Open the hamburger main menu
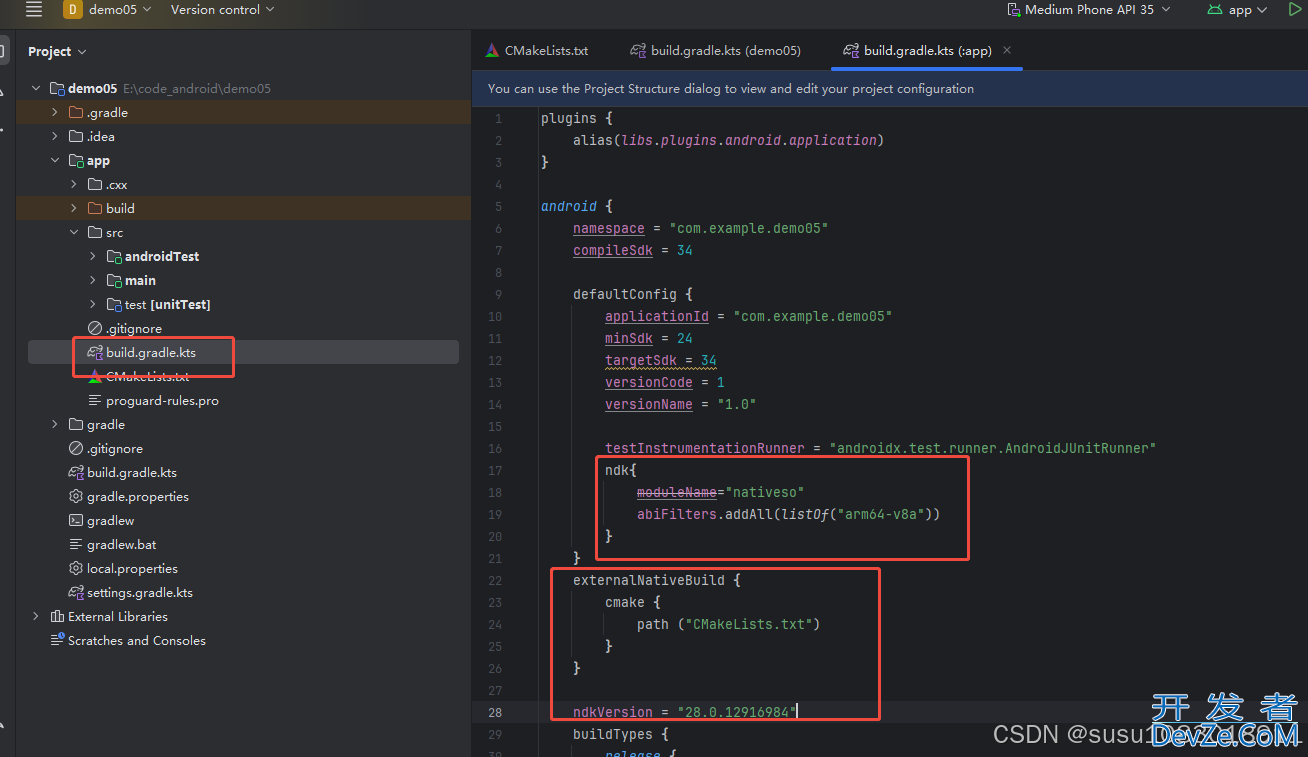Viewport: 1308px width, 757px height. click(x=34, y=10)
